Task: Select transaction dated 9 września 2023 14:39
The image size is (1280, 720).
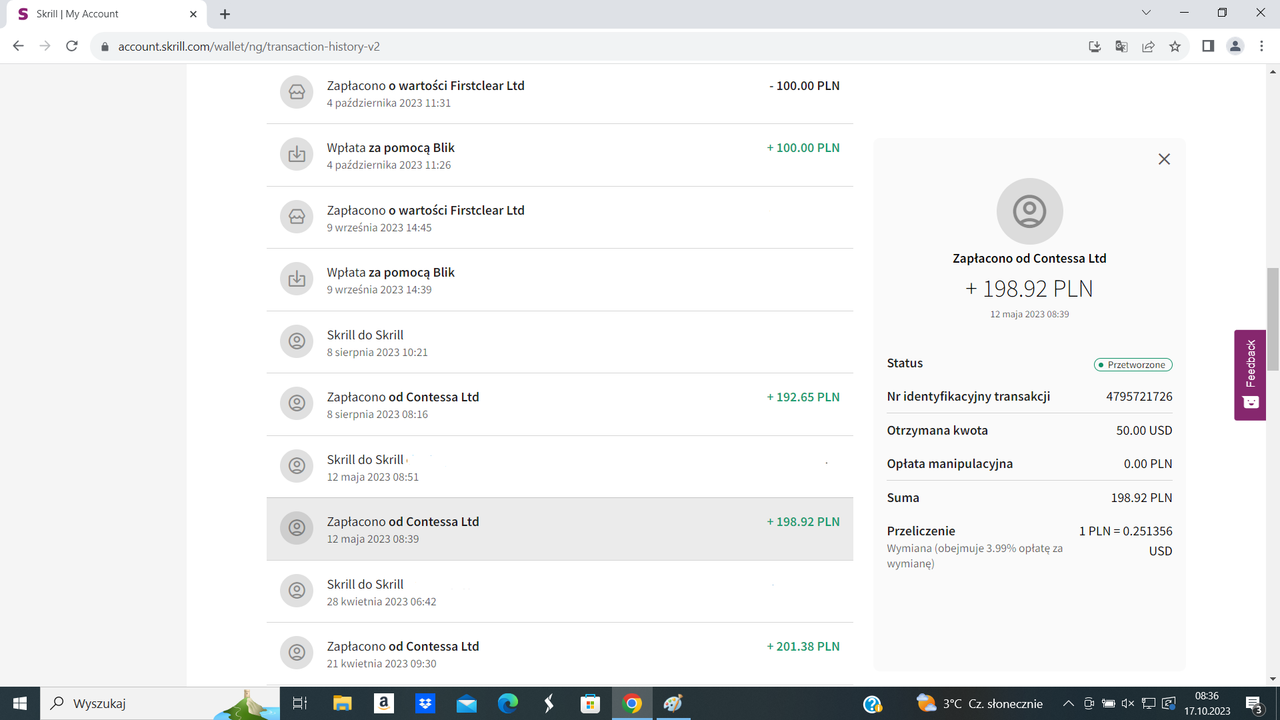Action: click(560, 280)
